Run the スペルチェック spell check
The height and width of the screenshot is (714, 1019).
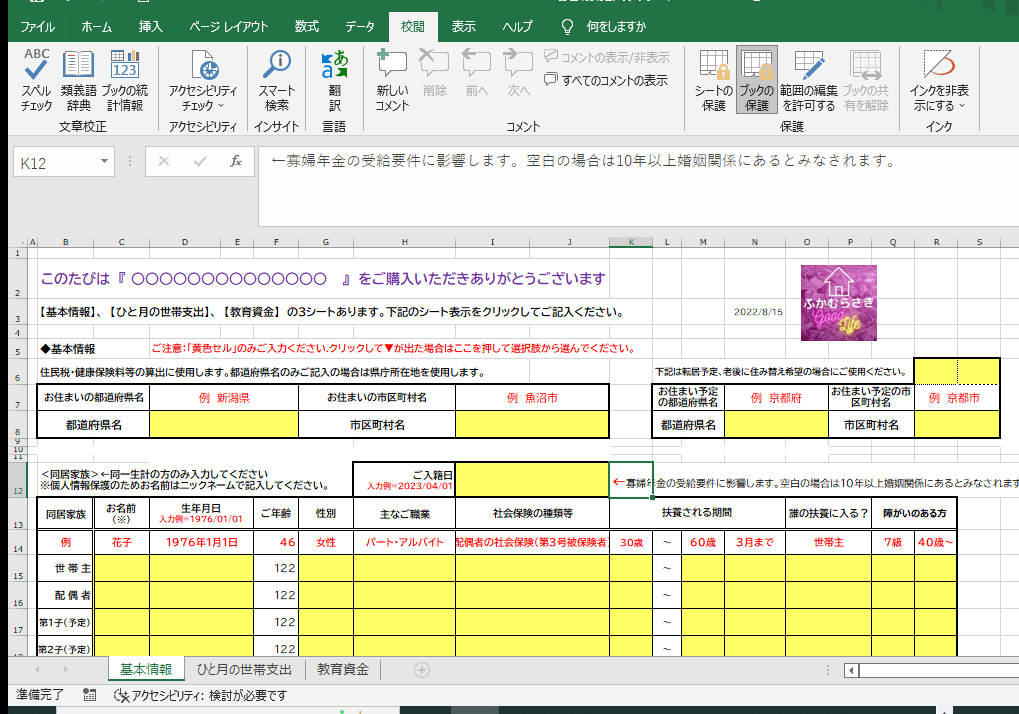pos(36,81)
